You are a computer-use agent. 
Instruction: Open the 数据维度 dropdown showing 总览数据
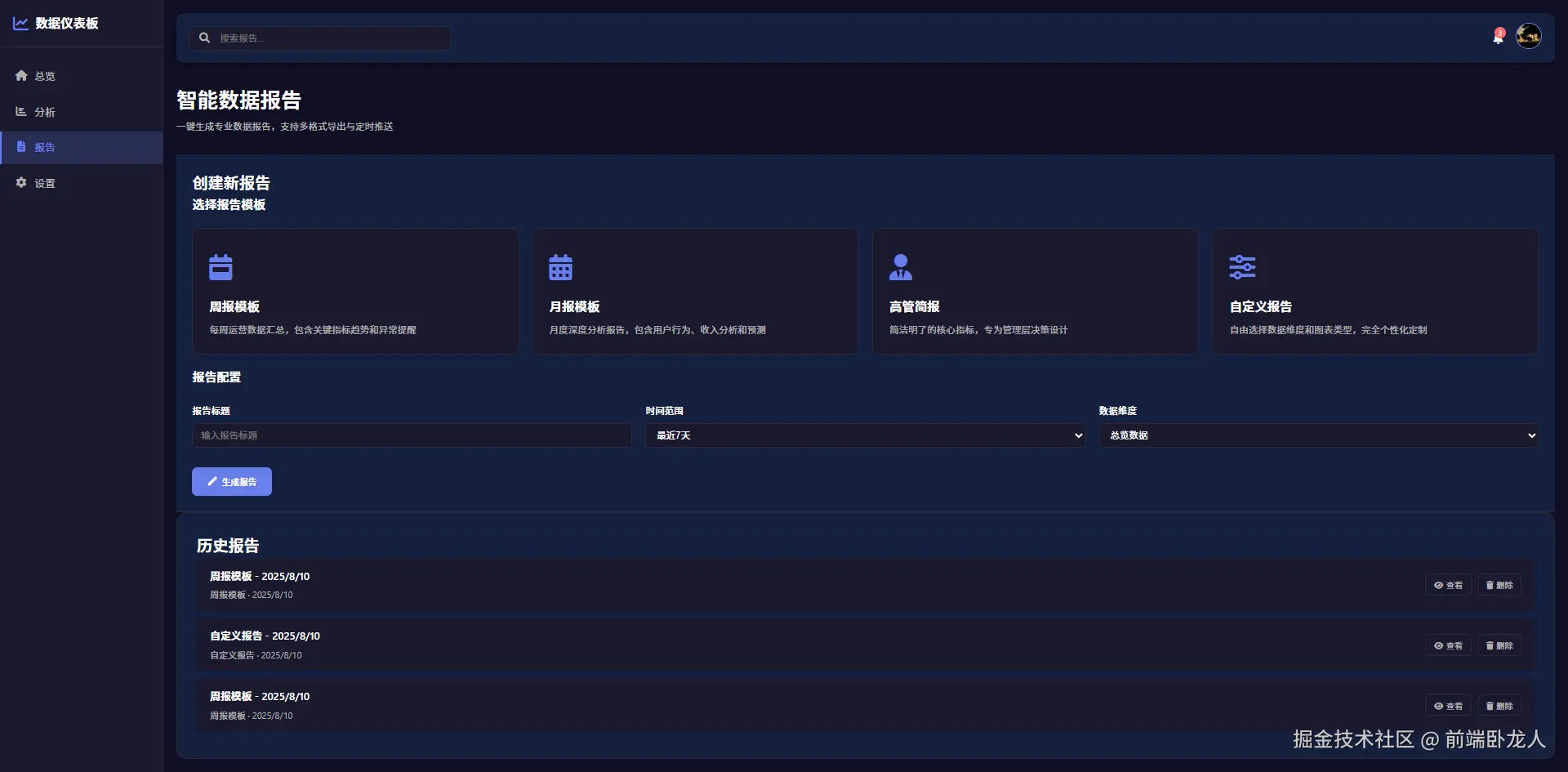[1319, 435]
